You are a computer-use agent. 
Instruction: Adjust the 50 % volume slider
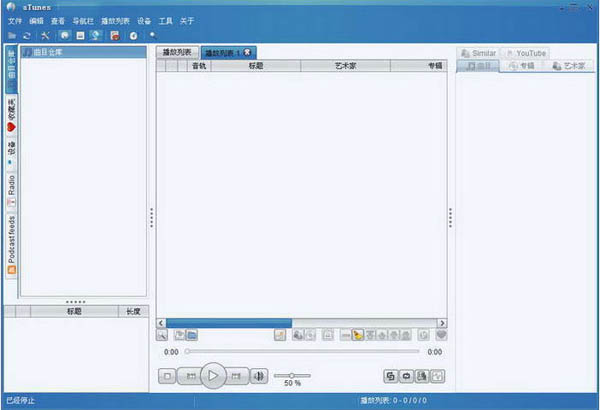[291, 375]
